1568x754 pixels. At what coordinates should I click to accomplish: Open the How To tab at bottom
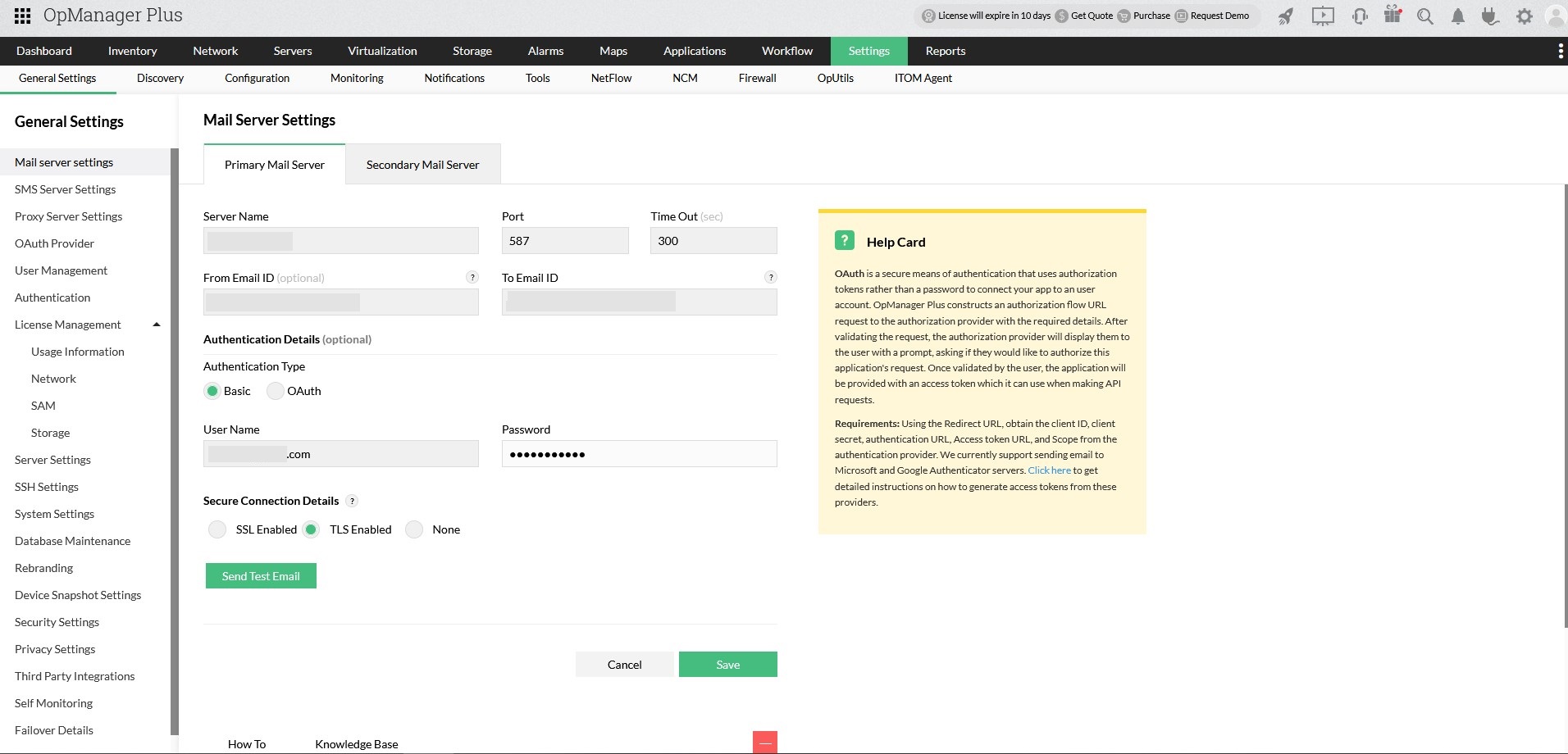coord(247,744)
